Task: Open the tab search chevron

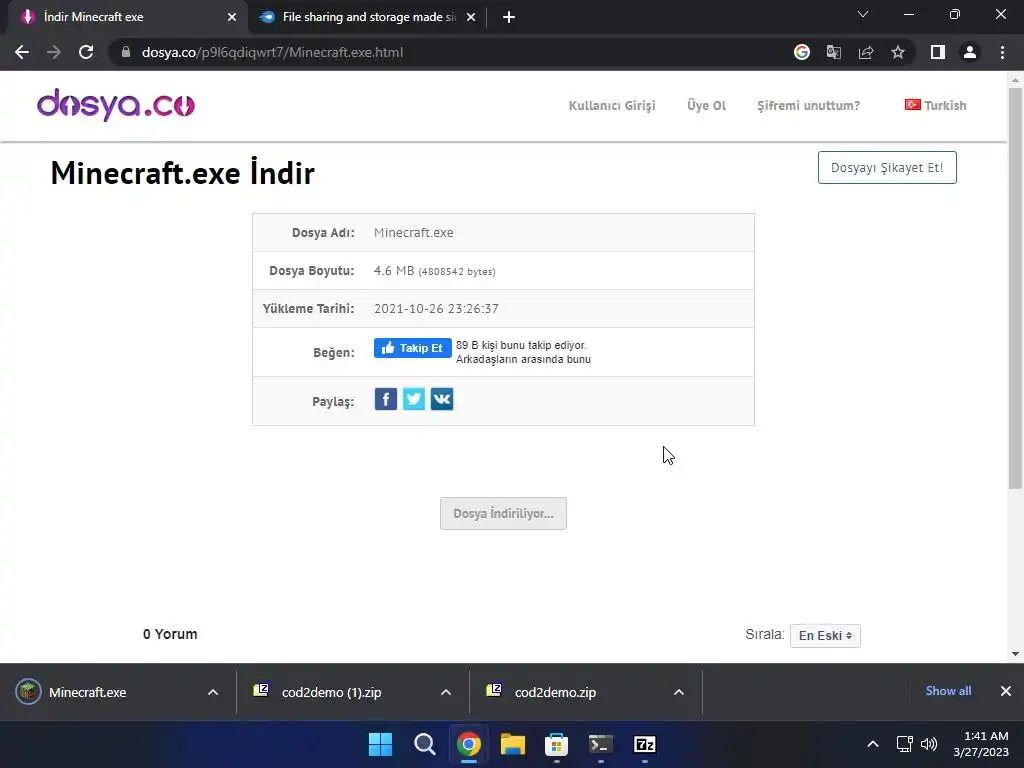Action: (863, 14)
